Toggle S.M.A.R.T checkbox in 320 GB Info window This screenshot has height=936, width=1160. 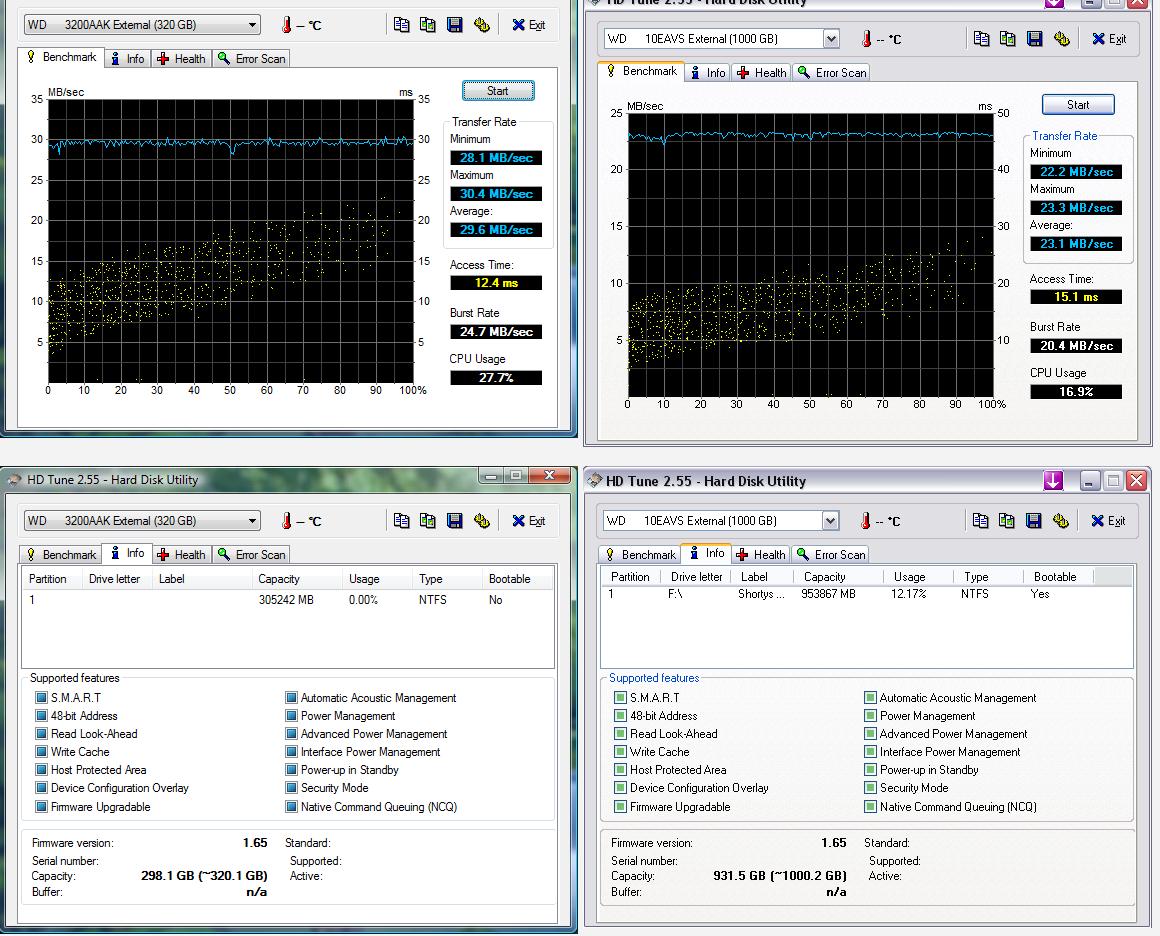[x=41, y=698]
